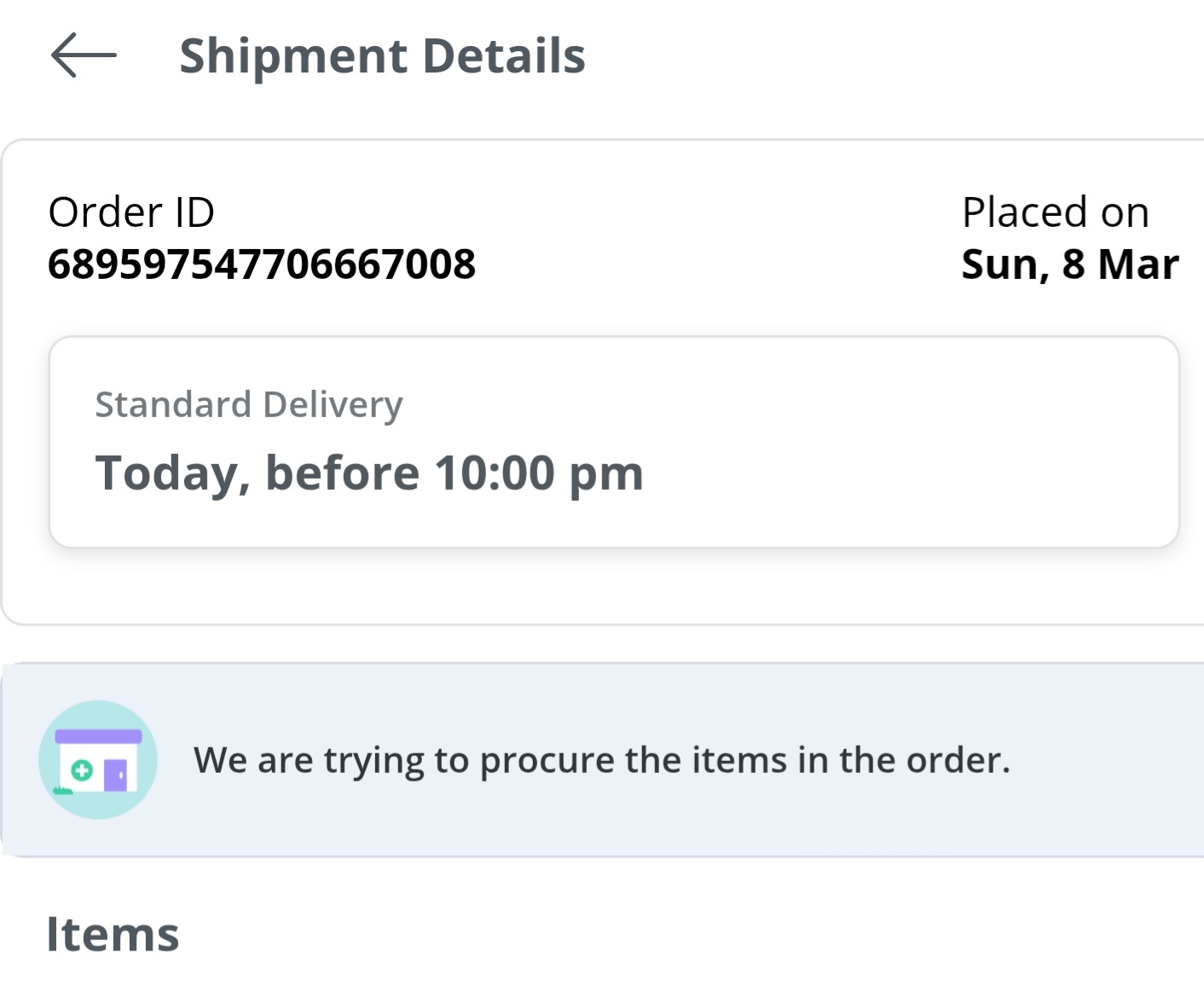Open the Today, before 10:00 pm estimate

pyautogui.click(x=368, y=473)
